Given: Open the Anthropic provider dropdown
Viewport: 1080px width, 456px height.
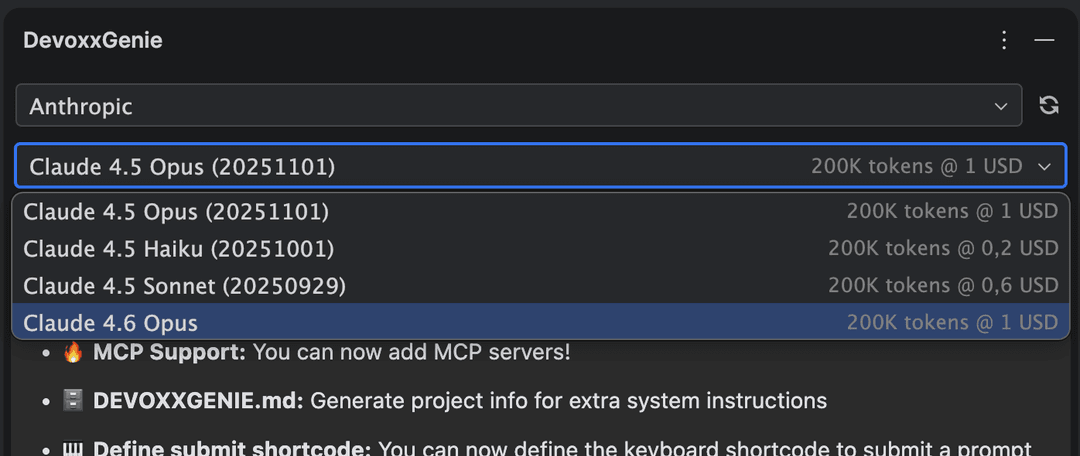Looking at the screenshot, I should (x=519, y=105).
